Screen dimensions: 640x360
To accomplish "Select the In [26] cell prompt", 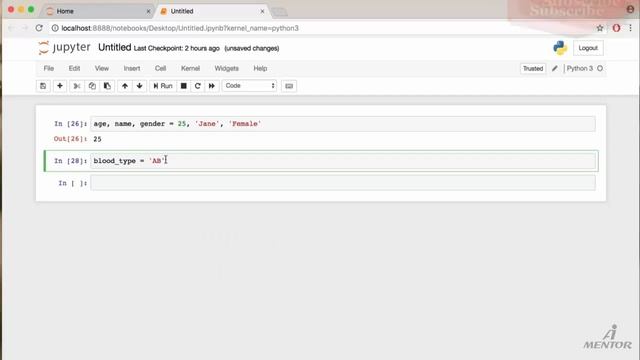I will [x=70, y=124].
